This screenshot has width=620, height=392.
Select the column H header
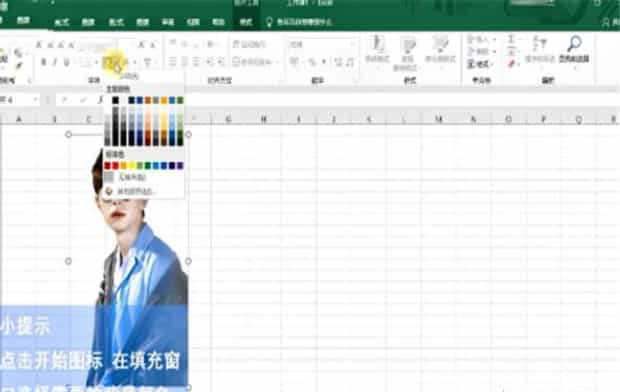coord(263,119)
